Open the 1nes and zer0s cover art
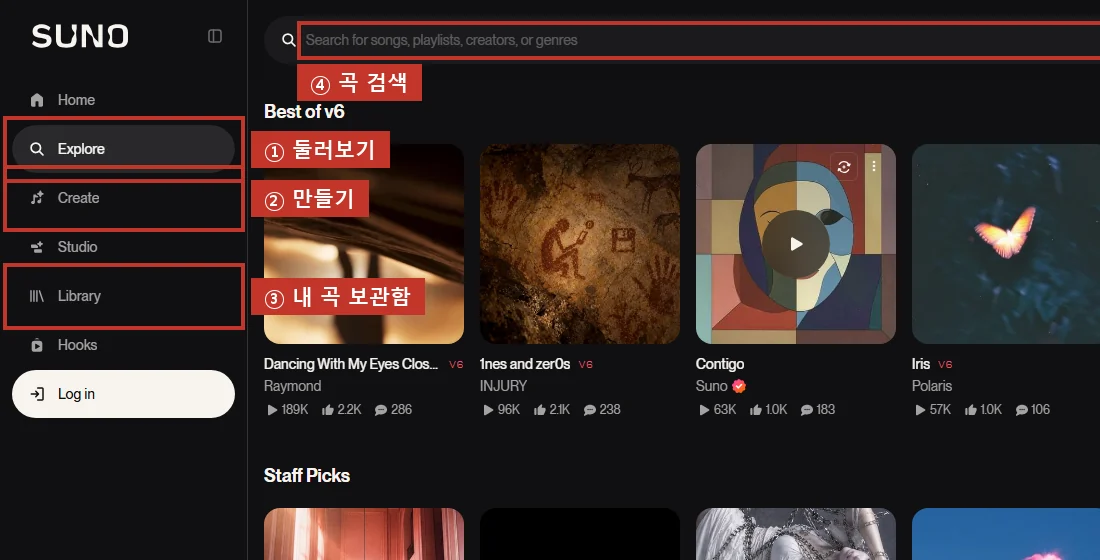Screen dimensions: 1100x560 [579, 244]
